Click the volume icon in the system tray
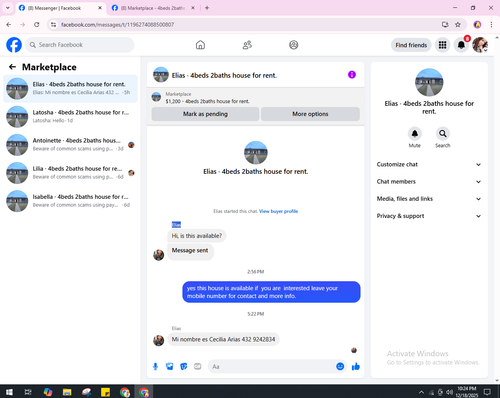 (449, 392)
